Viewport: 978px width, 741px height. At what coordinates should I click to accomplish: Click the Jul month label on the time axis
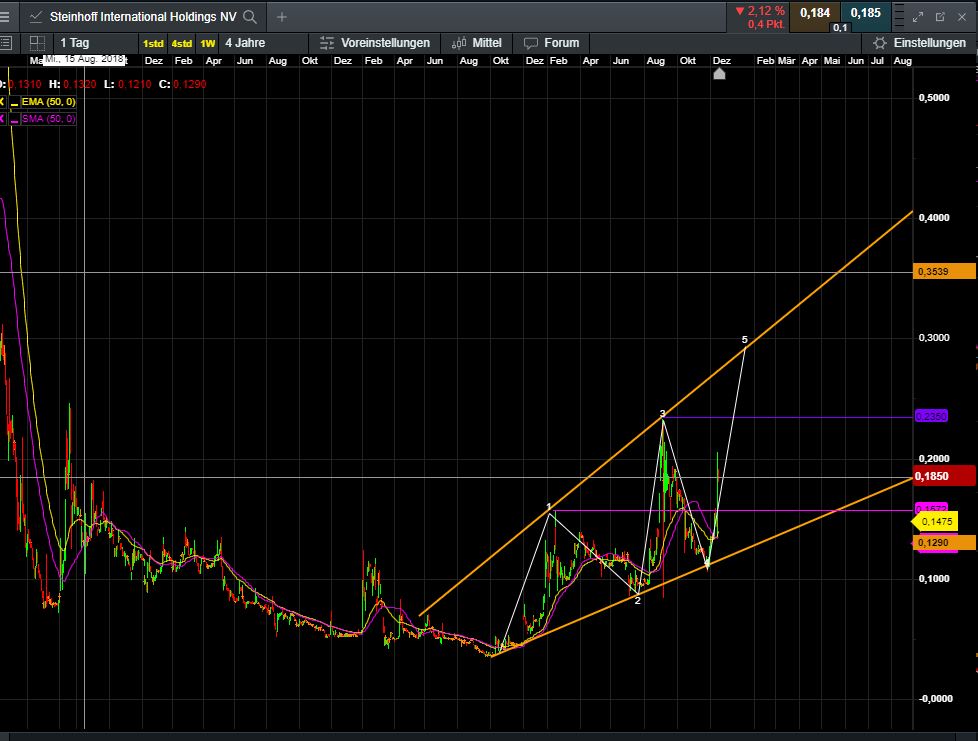(x=877, y=61)
